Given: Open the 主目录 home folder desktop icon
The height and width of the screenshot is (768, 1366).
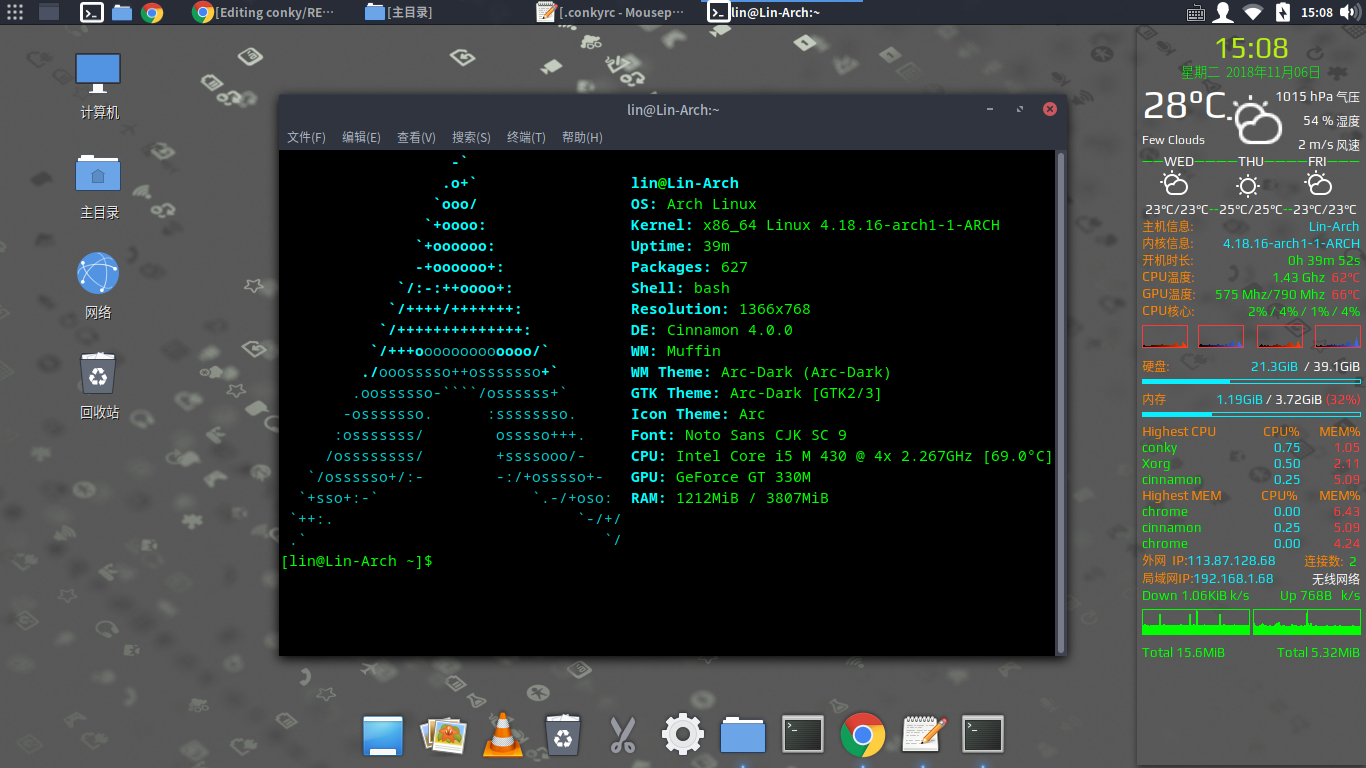Looking at the screenshot, I should click(99, 186).
